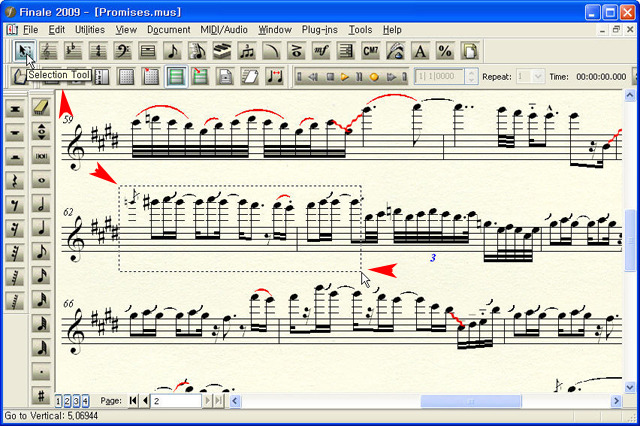
Task: Click the vertical scrollbar down arrow
Action: (630, 387)
